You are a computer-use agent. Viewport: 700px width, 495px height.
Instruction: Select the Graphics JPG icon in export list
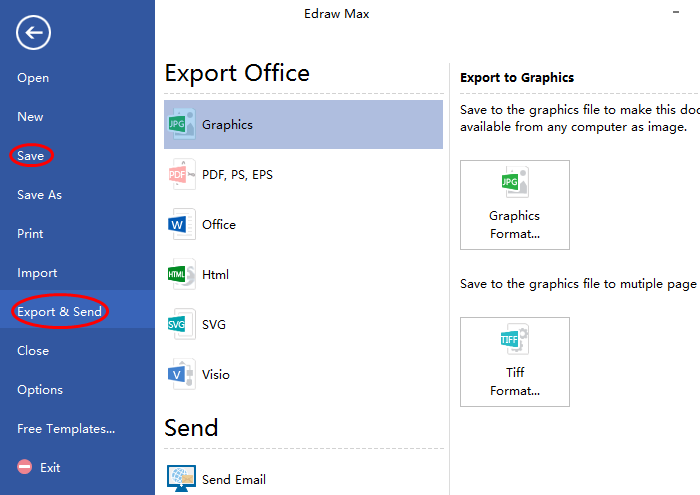pos(182,124)
